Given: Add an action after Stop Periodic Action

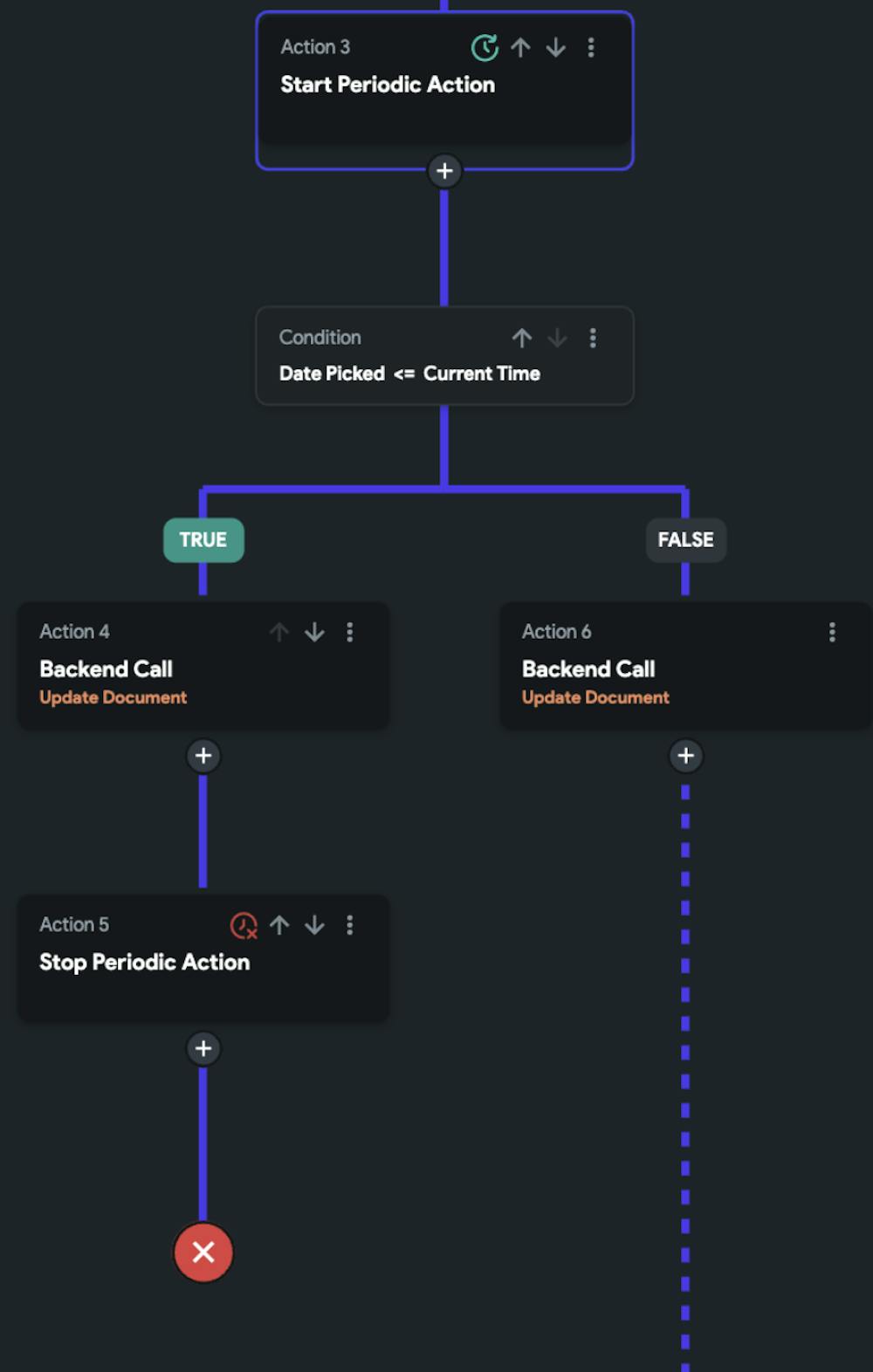Looking at the screenshot, I should 203,1048.
